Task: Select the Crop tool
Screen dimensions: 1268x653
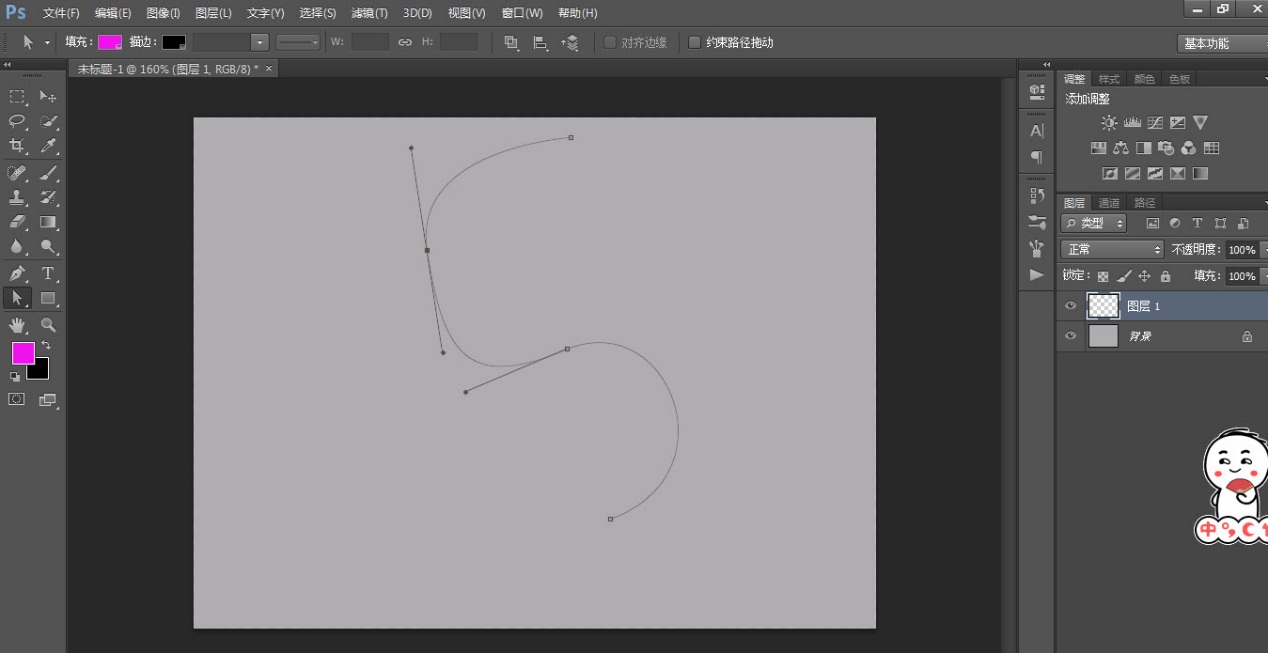Action: (17, 146)
